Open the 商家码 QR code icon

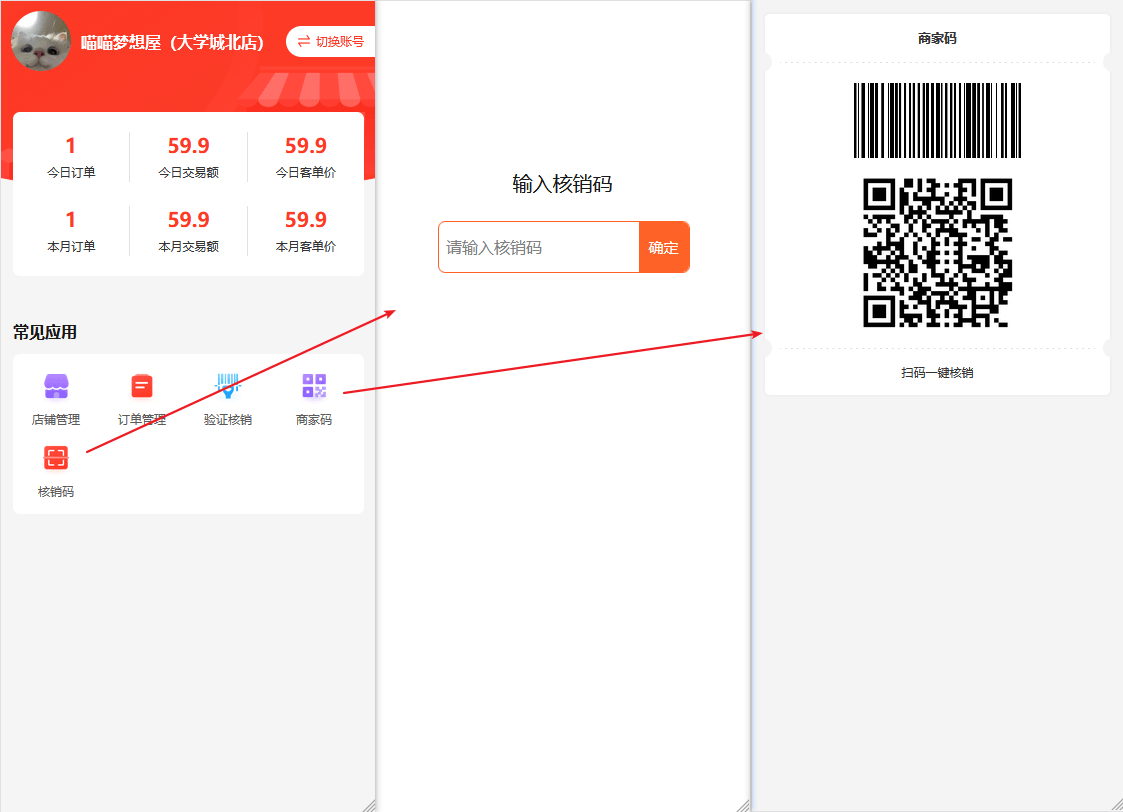click(x=314, y=386)
